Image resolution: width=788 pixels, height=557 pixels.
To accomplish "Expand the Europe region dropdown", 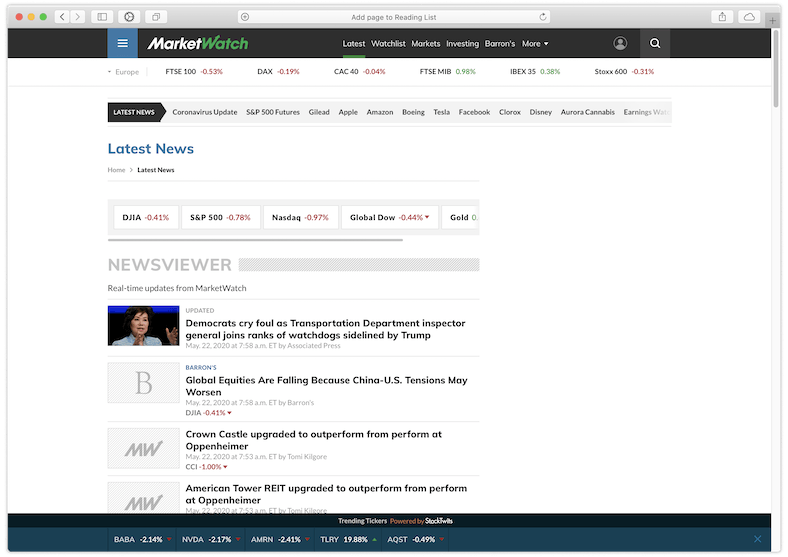I will 124,72.
